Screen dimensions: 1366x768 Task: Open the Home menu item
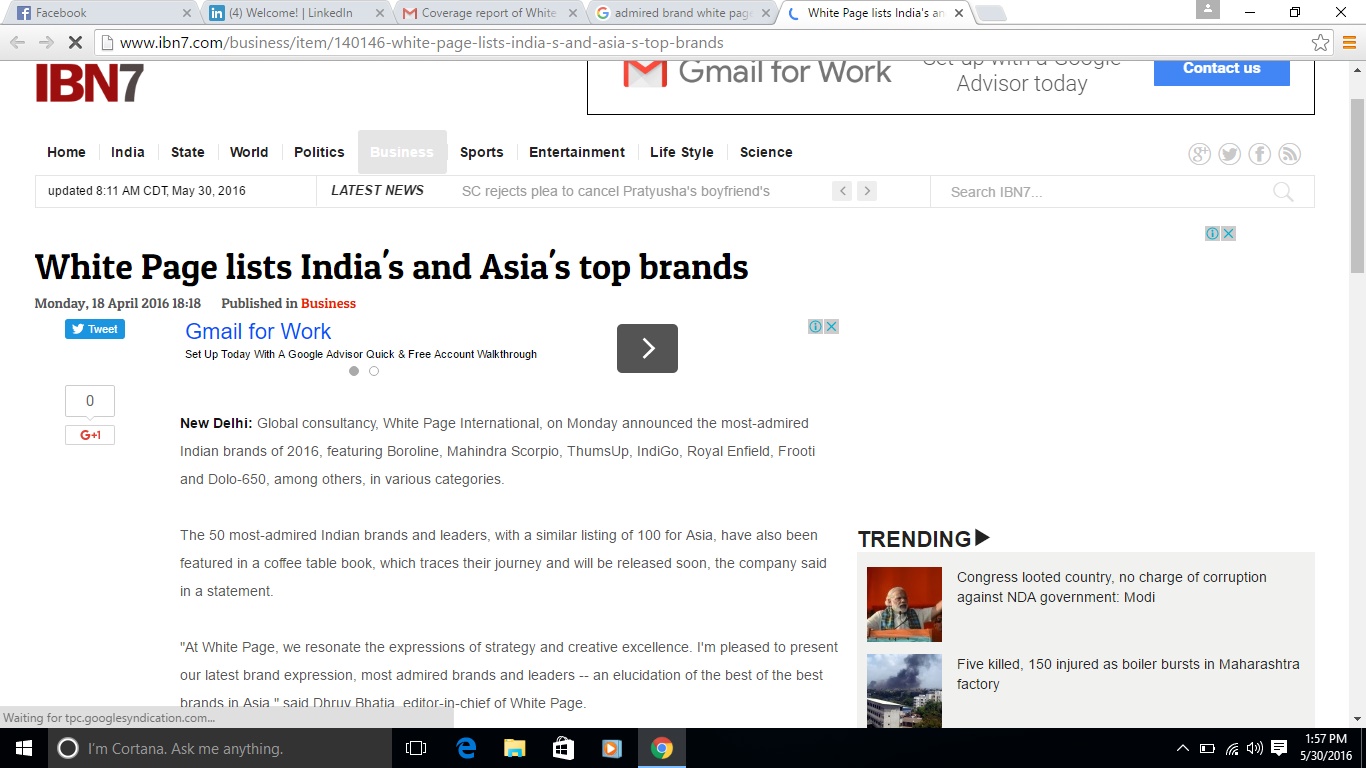click(x=66, y=152)
